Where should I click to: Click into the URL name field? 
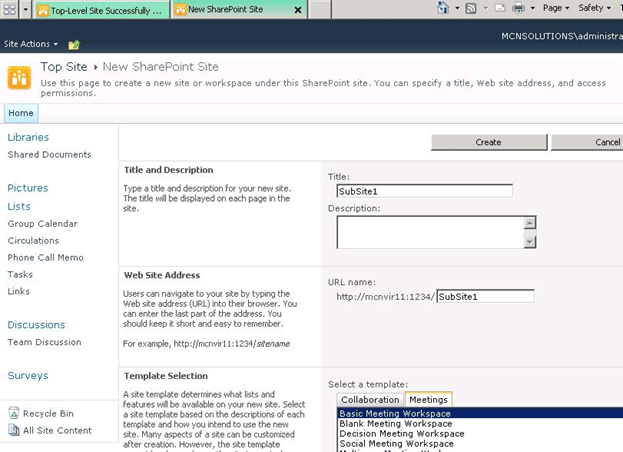point(485,296)
